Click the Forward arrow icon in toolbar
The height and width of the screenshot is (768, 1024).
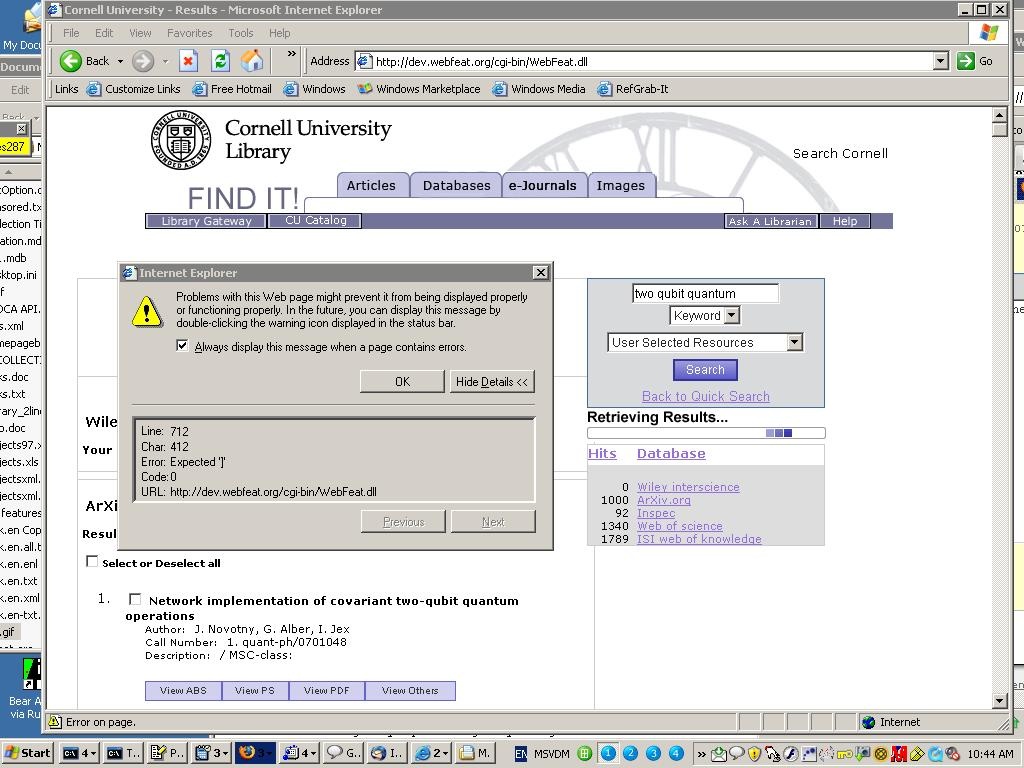pos(142,61)
